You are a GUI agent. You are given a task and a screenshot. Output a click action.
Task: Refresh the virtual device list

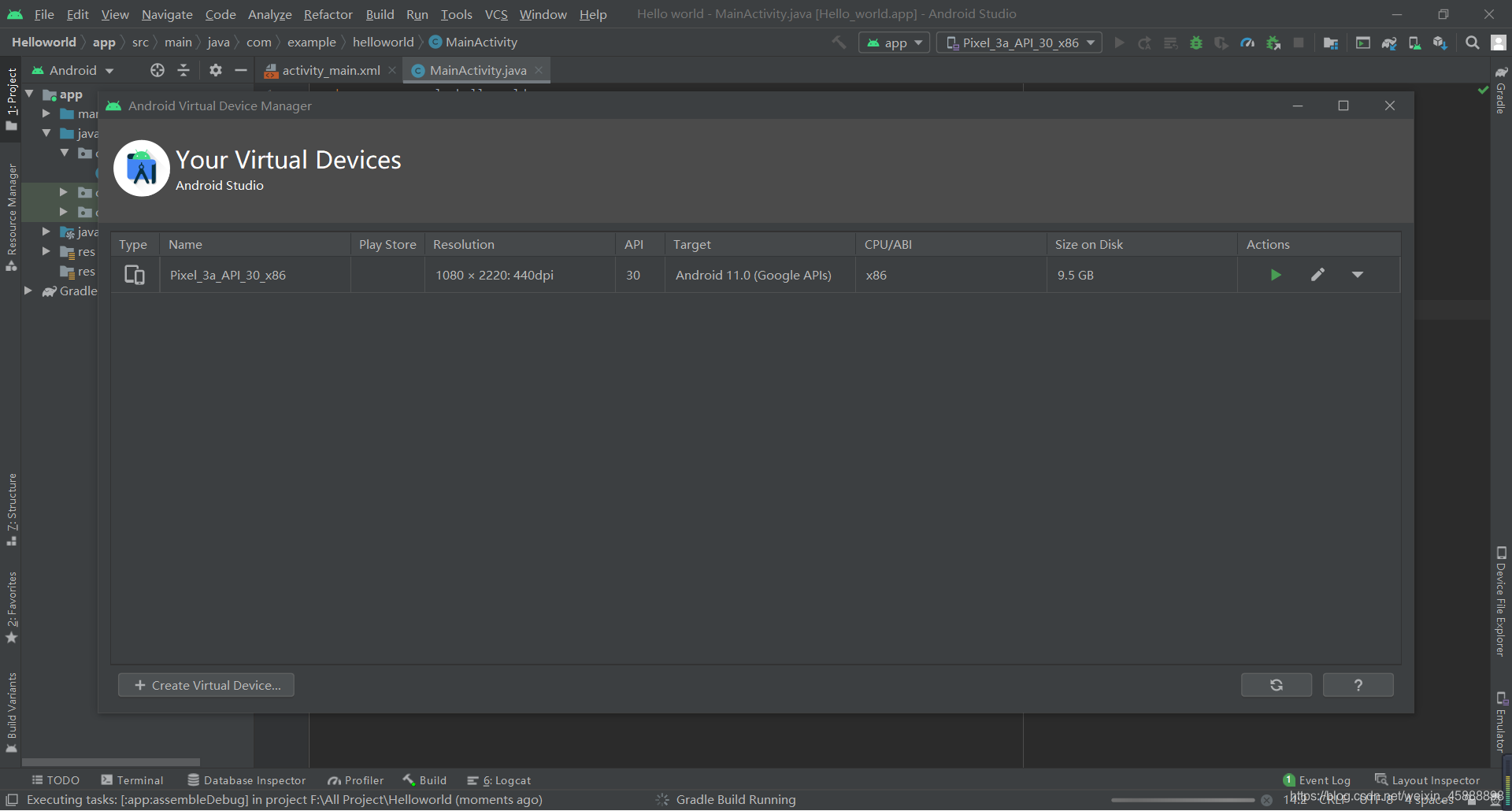click(x=1277, y=685)
